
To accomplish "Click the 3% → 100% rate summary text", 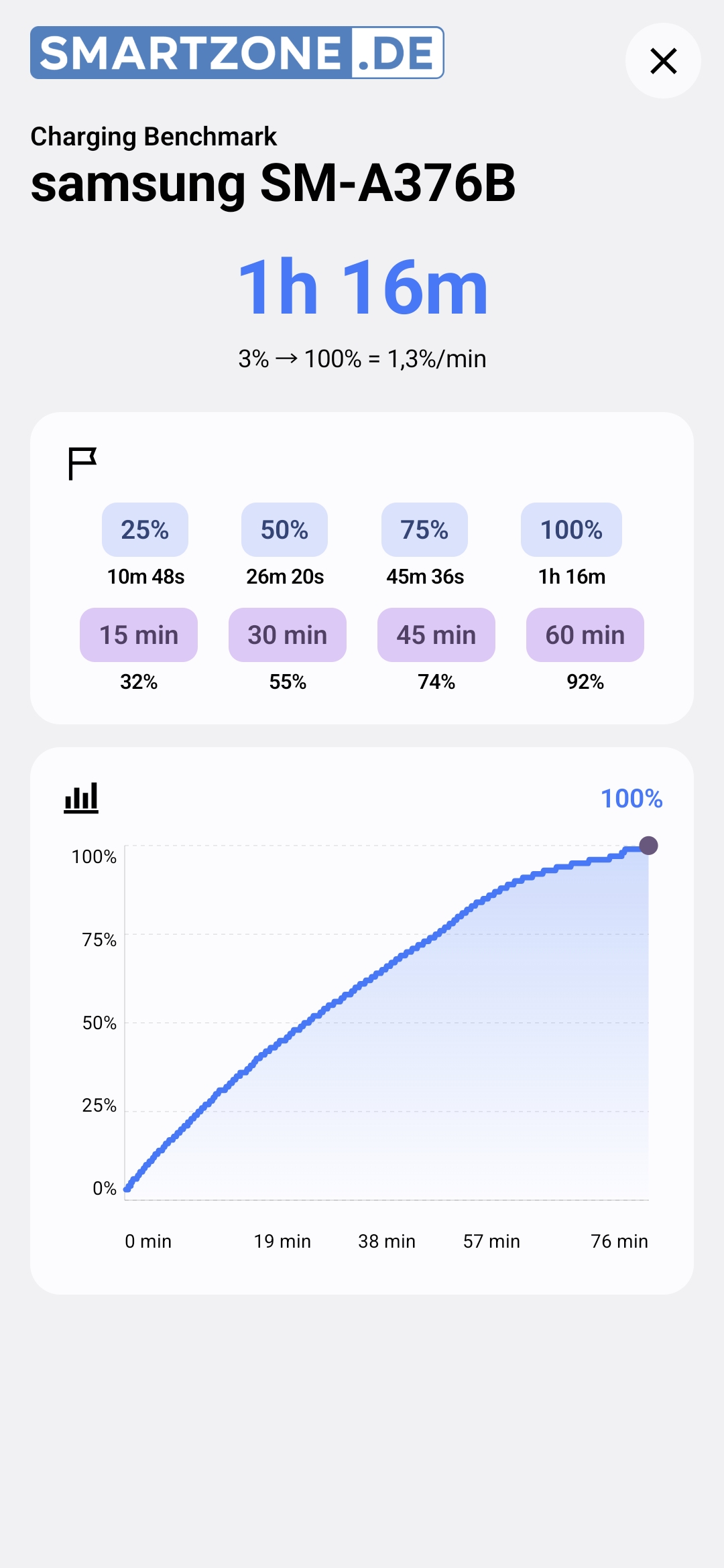I will point(362,358).
